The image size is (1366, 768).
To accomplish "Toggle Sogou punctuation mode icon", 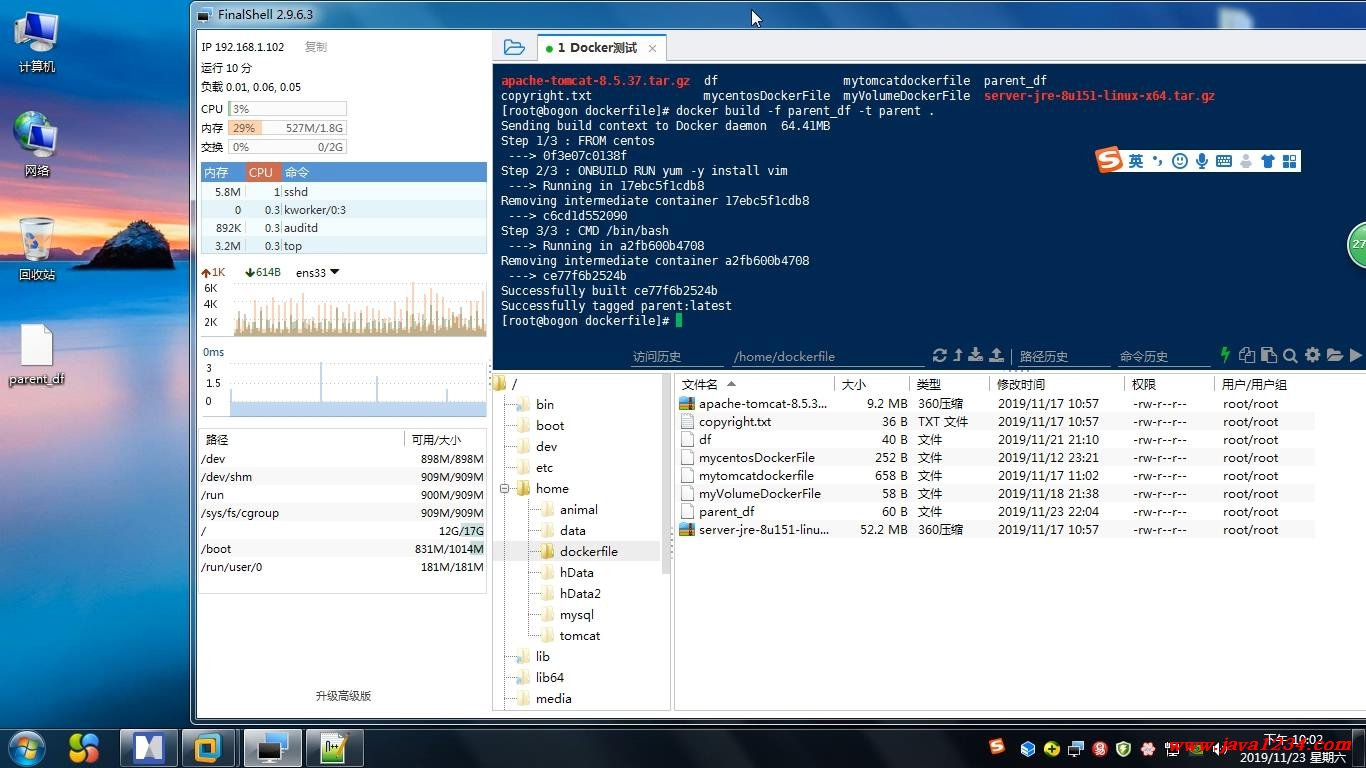I will pyautogui.click(x=1158, y=161).
